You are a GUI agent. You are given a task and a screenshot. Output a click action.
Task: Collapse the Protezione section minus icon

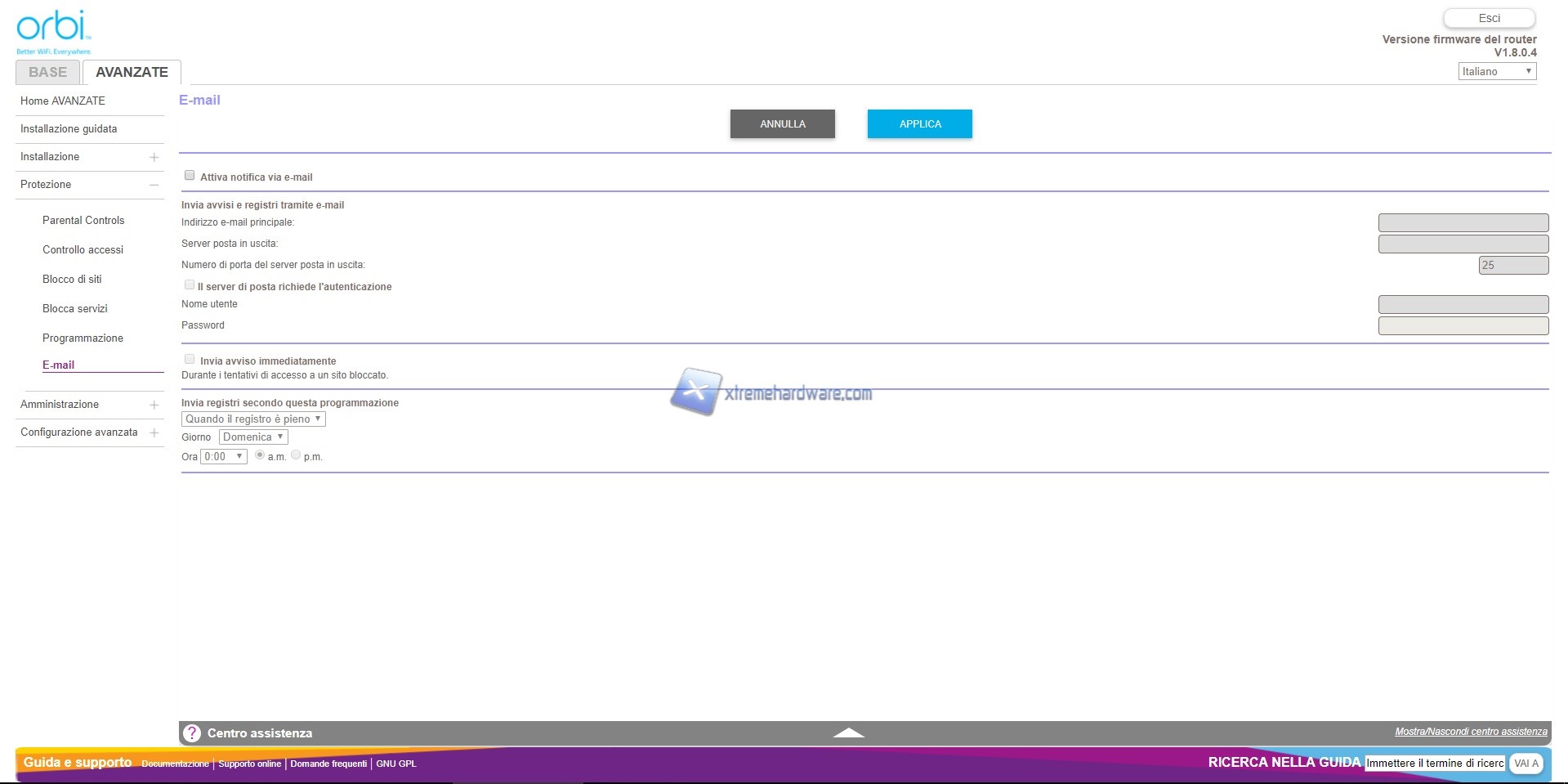point(154,185)
